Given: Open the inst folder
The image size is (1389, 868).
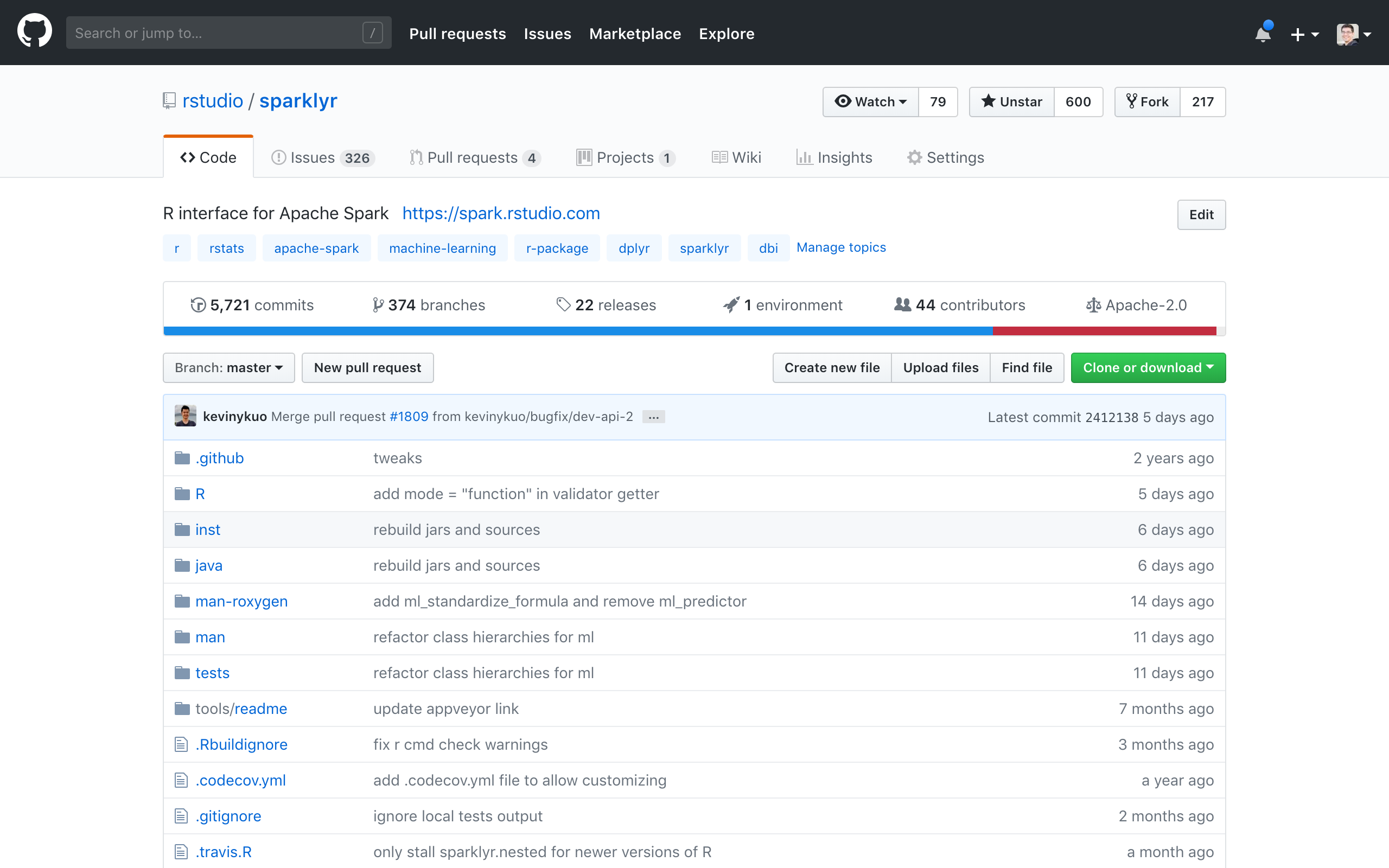Looking at the screenshot, I should pyautogui.click(x=207, y=529).
